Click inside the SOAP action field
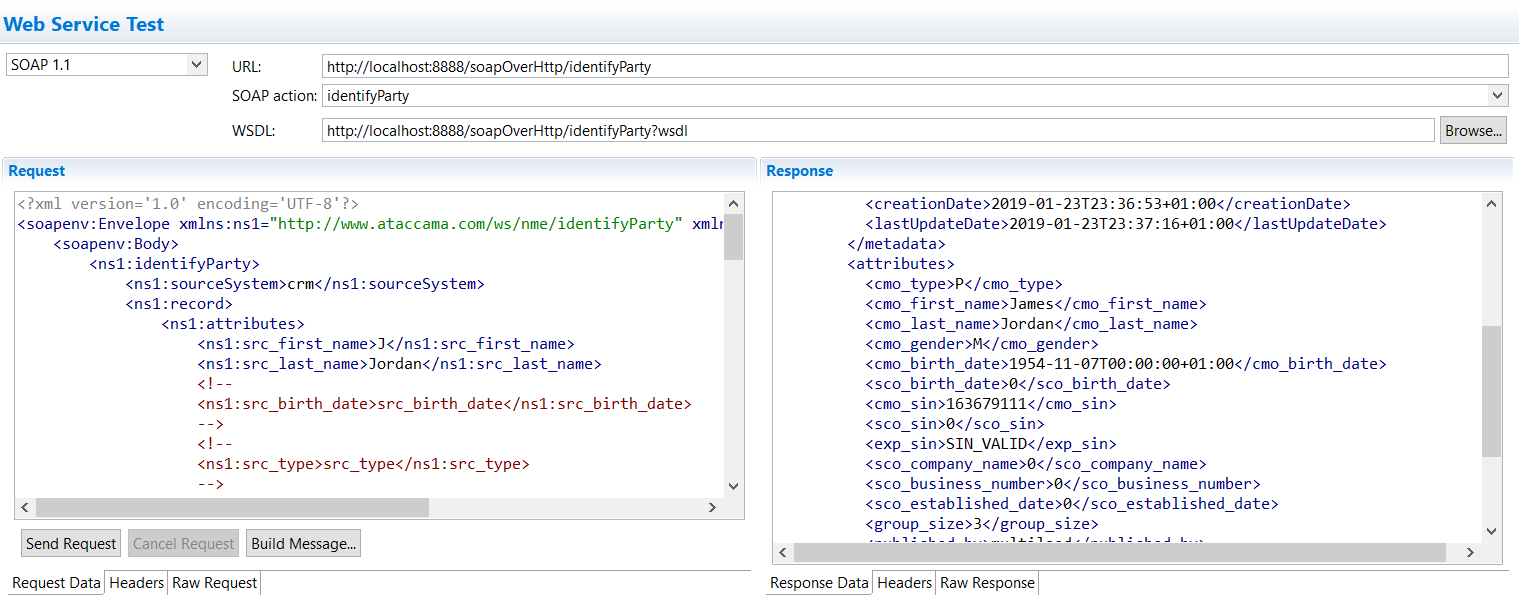The width and height of the screenshot is (1520, 600). 800,95
